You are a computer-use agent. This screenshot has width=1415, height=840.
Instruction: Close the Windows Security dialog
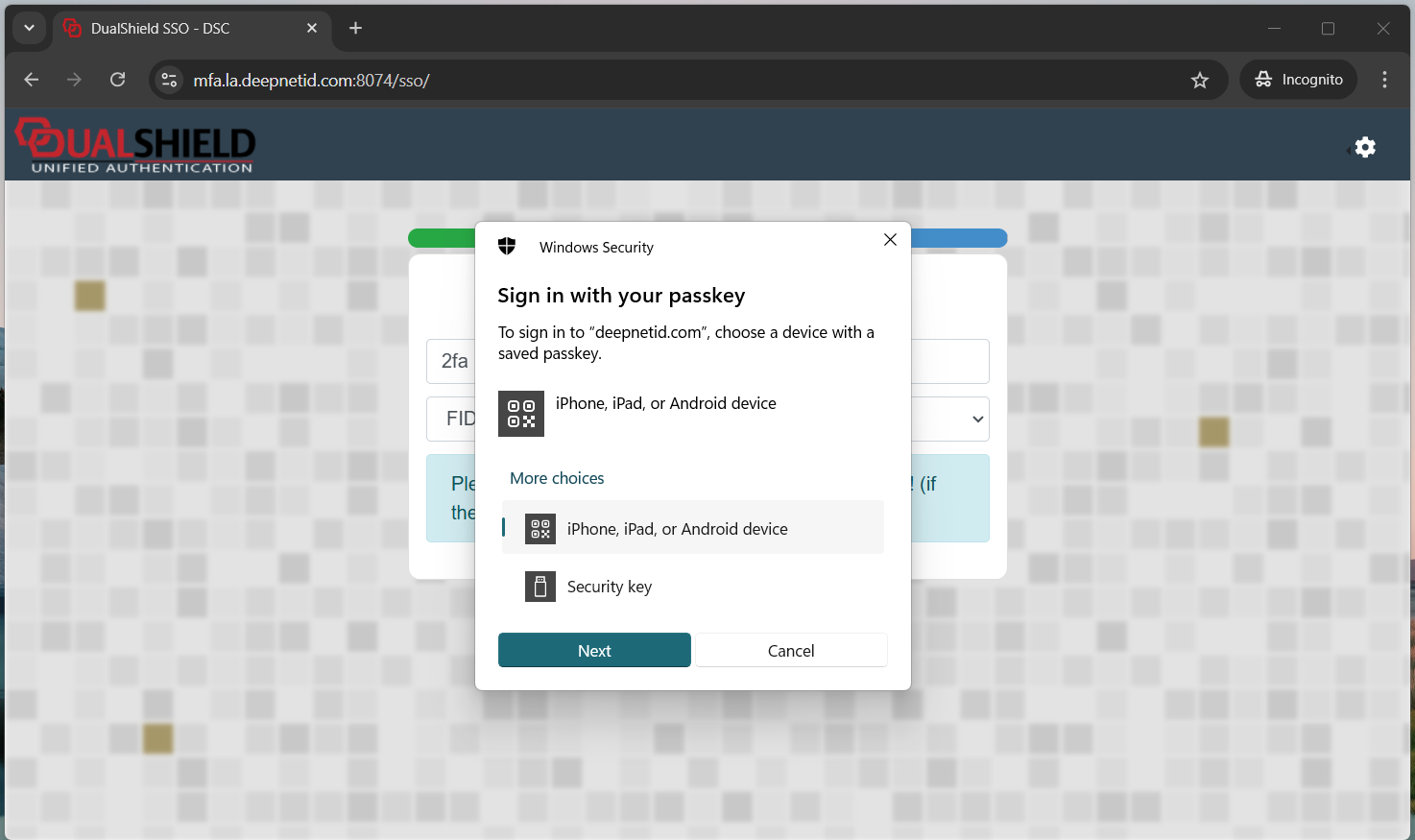(x=890, y=240)
